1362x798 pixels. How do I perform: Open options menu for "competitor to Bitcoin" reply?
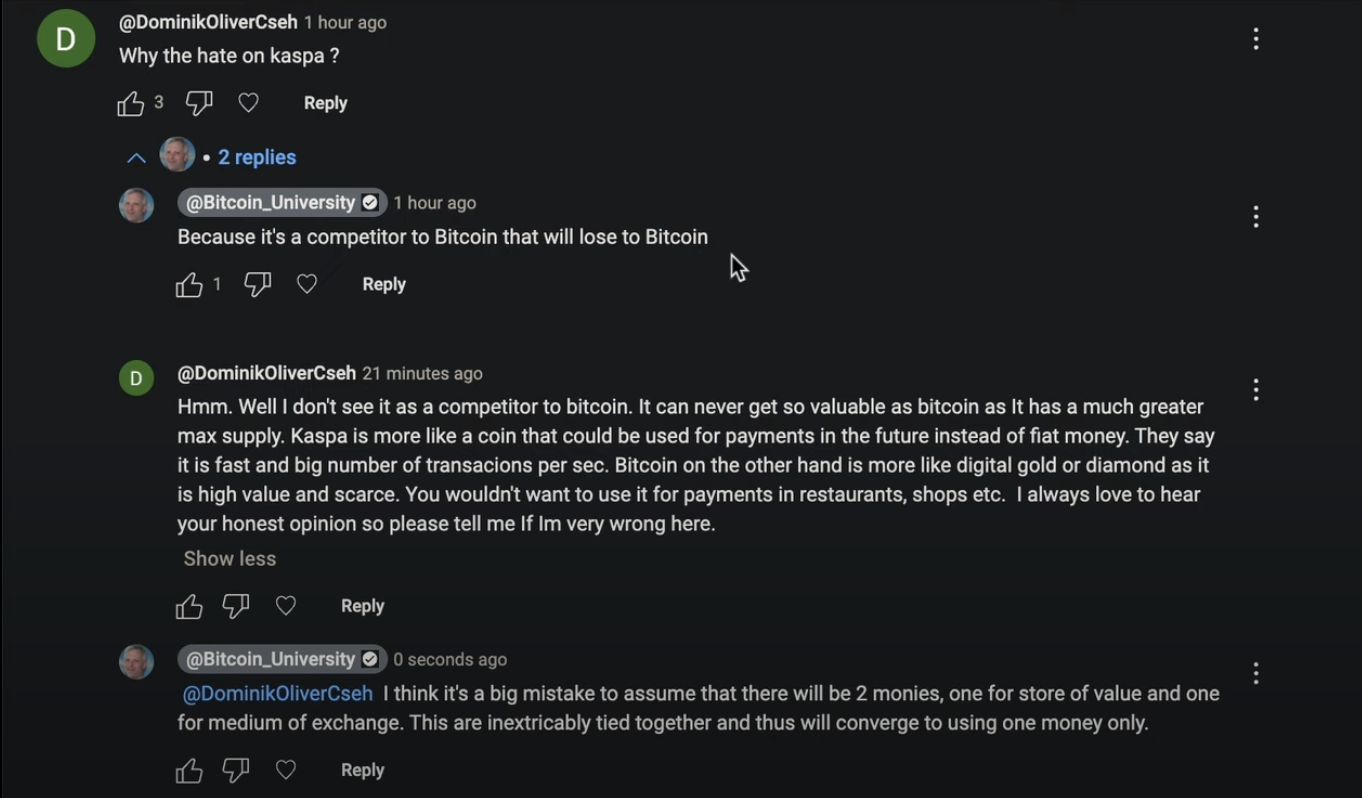coord(1256,217)
